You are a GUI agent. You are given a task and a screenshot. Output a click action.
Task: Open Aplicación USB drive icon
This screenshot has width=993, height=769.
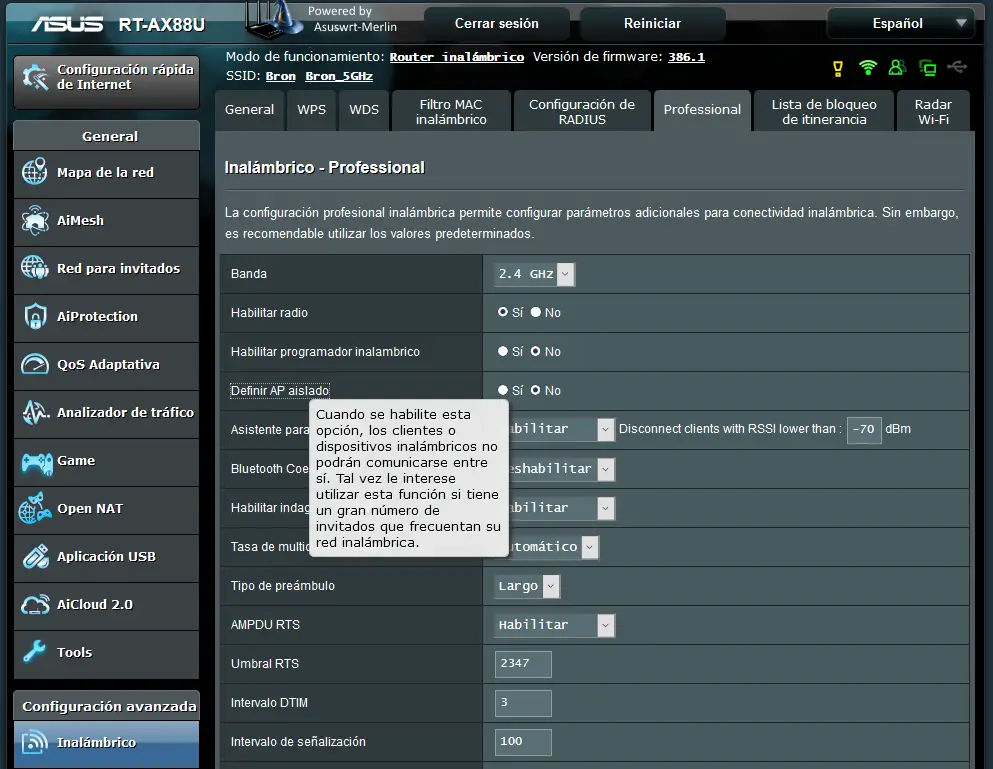[x=35, y=557]
